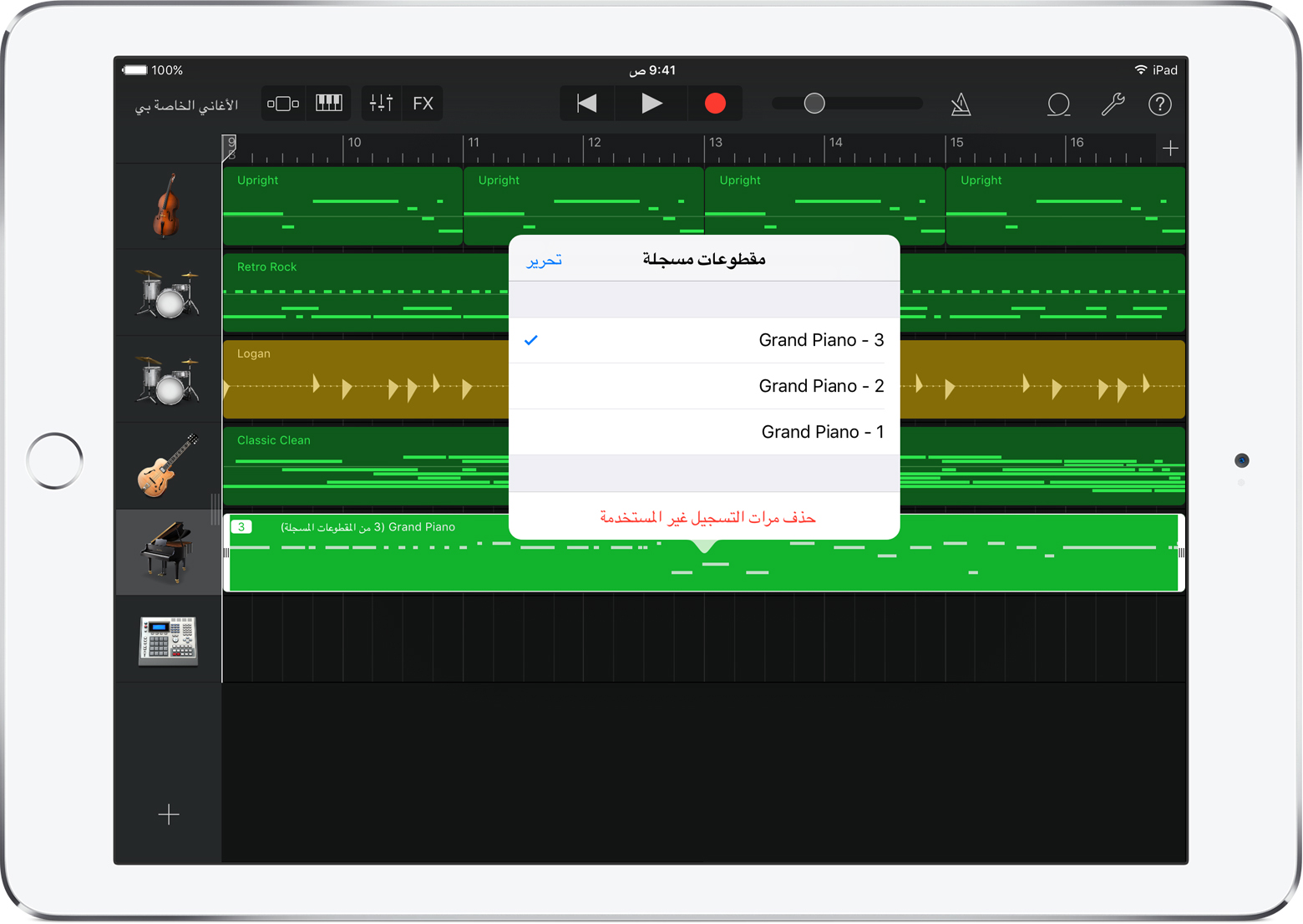Toggle the metronome on or off
Image resolution: width=1303 pixels, height=924 pixels.
click(961, 104)
